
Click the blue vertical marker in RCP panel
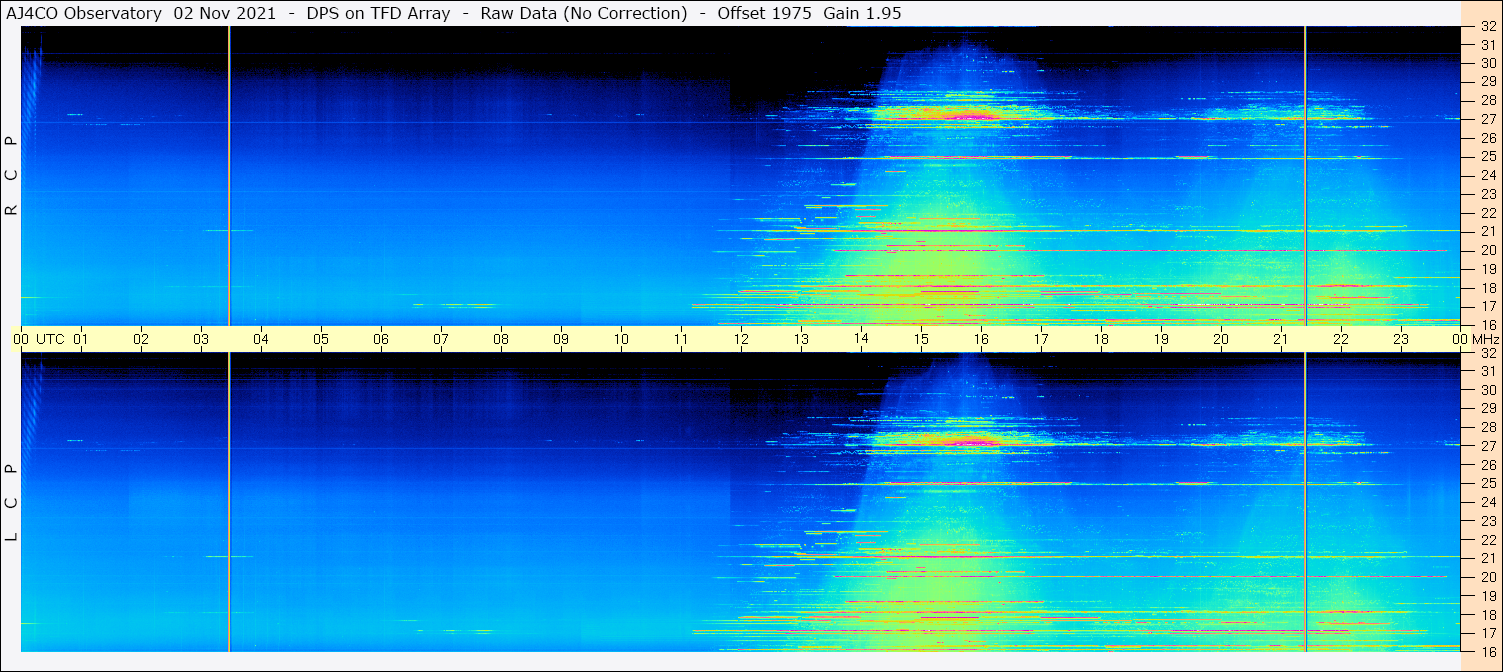(1306, 175)
